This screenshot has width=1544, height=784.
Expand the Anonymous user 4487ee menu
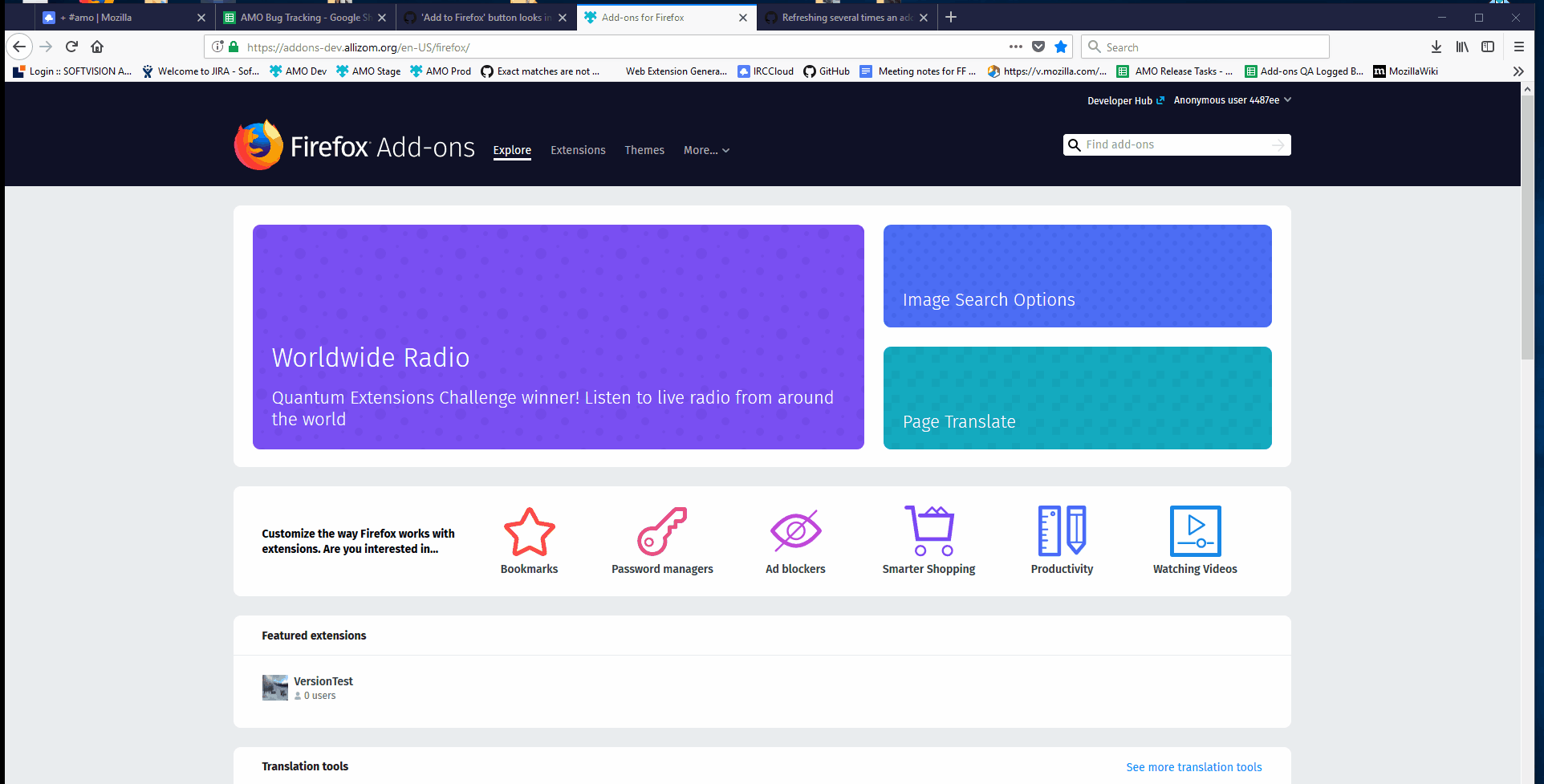click(1233, 100)
